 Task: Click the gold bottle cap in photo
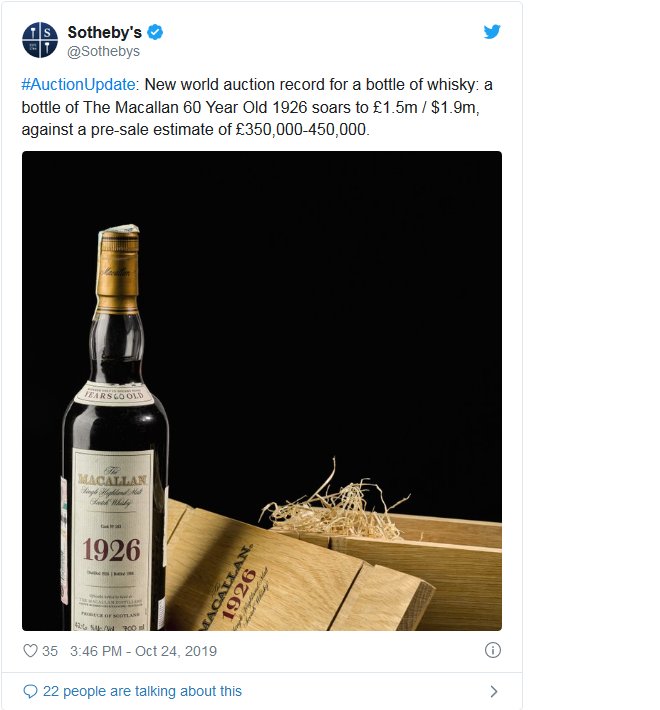coord(117,271)
